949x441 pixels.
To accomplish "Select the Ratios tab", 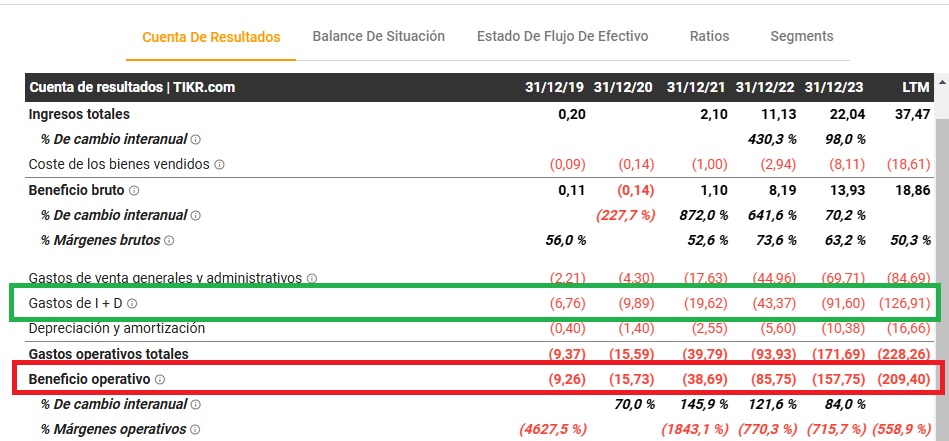I will [709, 36].
